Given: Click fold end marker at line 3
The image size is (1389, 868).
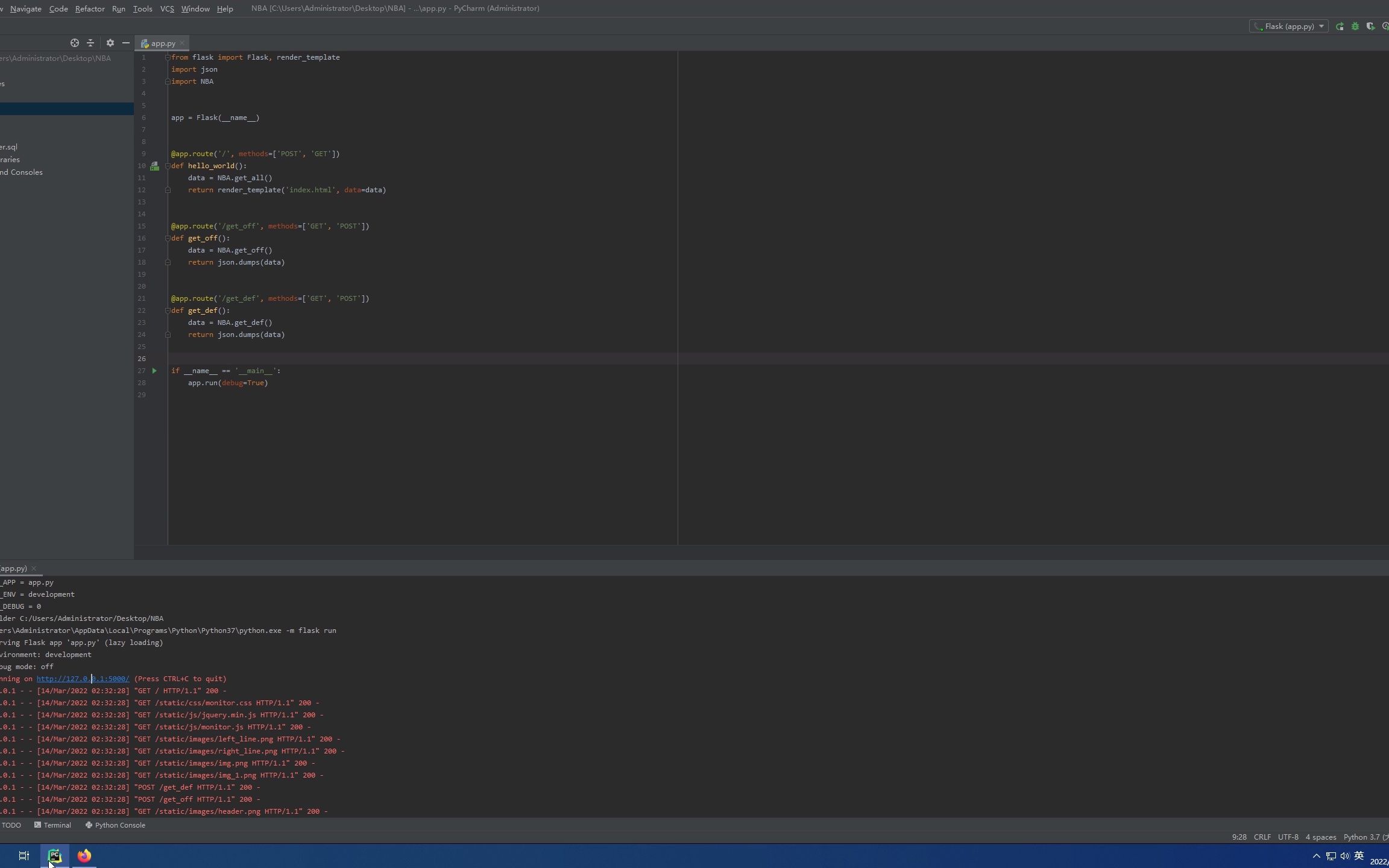Looking at the screenshot, I should (168, 81).
